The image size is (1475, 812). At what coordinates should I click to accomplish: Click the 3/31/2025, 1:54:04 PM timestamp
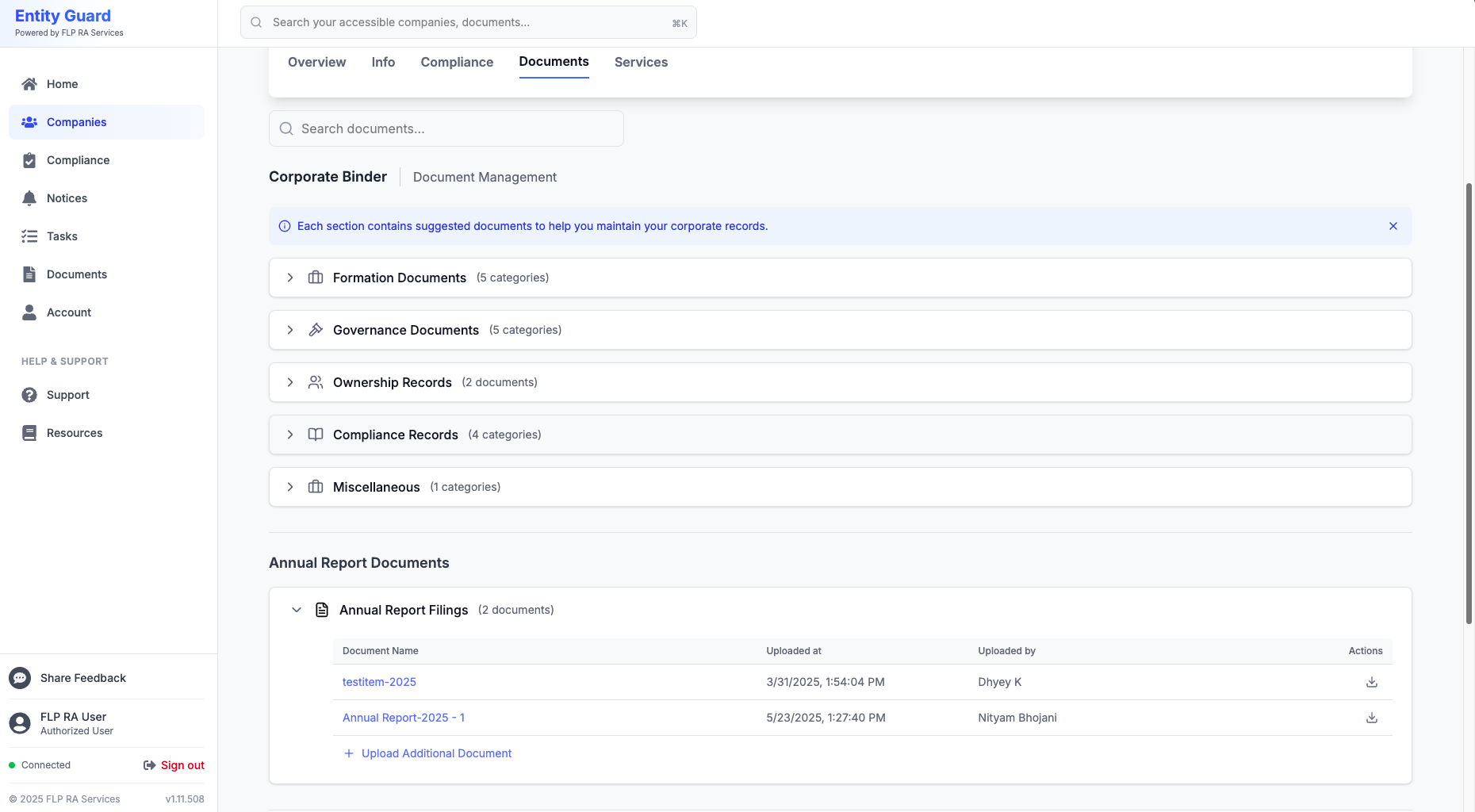coord(826,682)
